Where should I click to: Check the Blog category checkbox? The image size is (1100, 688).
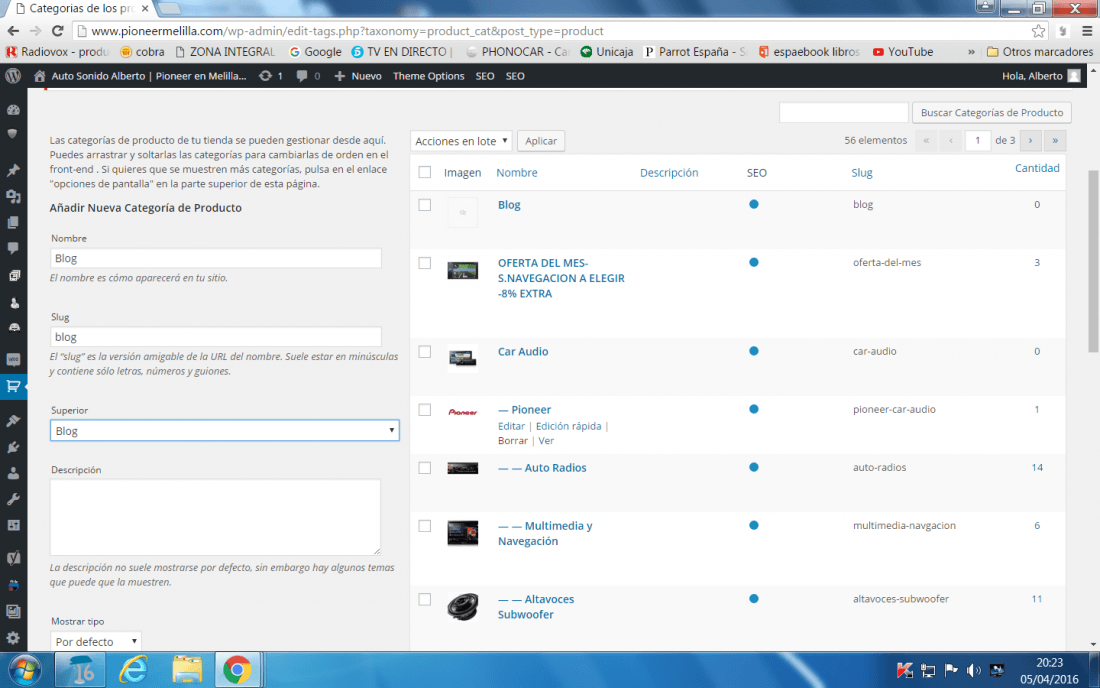424,205
